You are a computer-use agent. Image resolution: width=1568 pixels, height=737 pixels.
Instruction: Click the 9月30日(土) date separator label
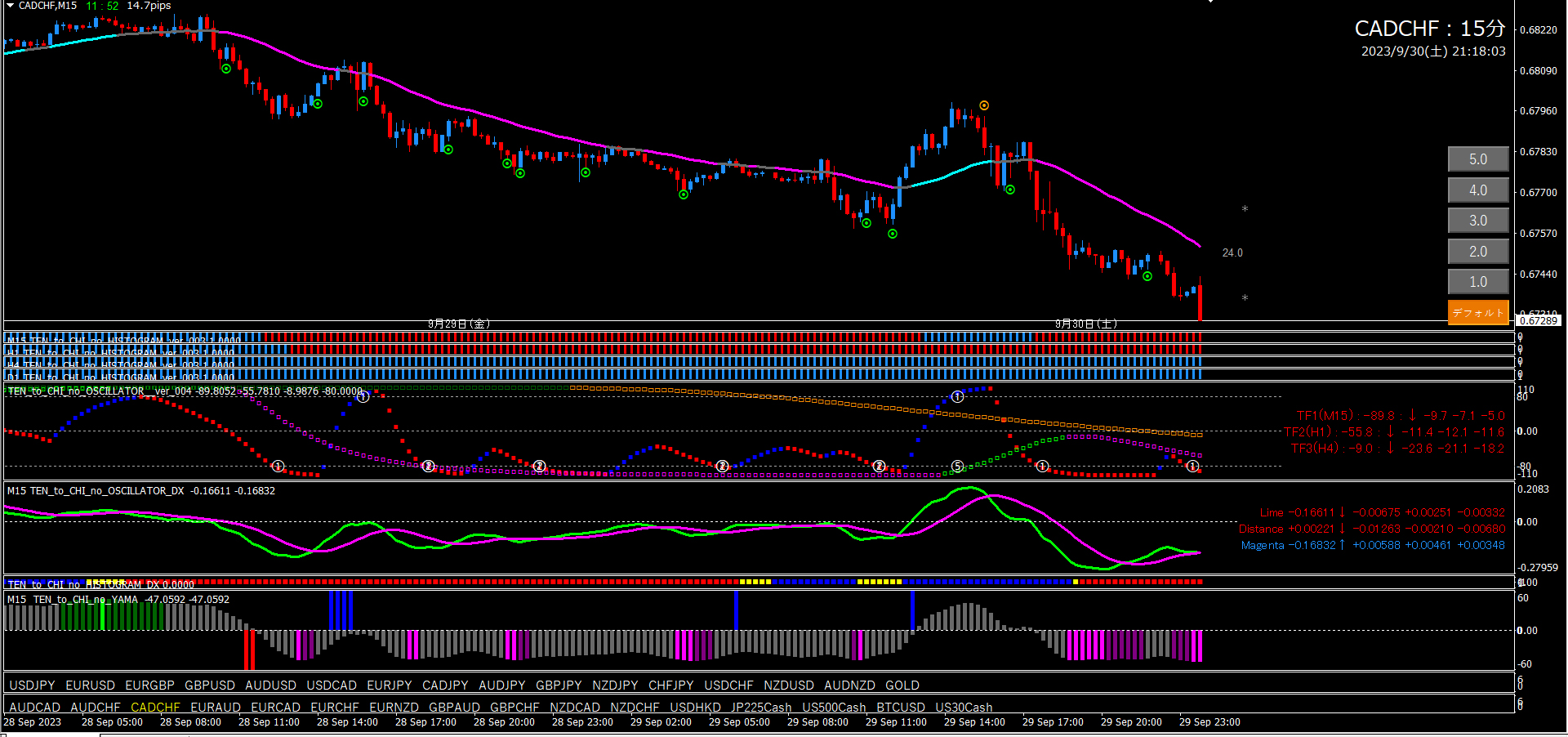point(1086,324)
